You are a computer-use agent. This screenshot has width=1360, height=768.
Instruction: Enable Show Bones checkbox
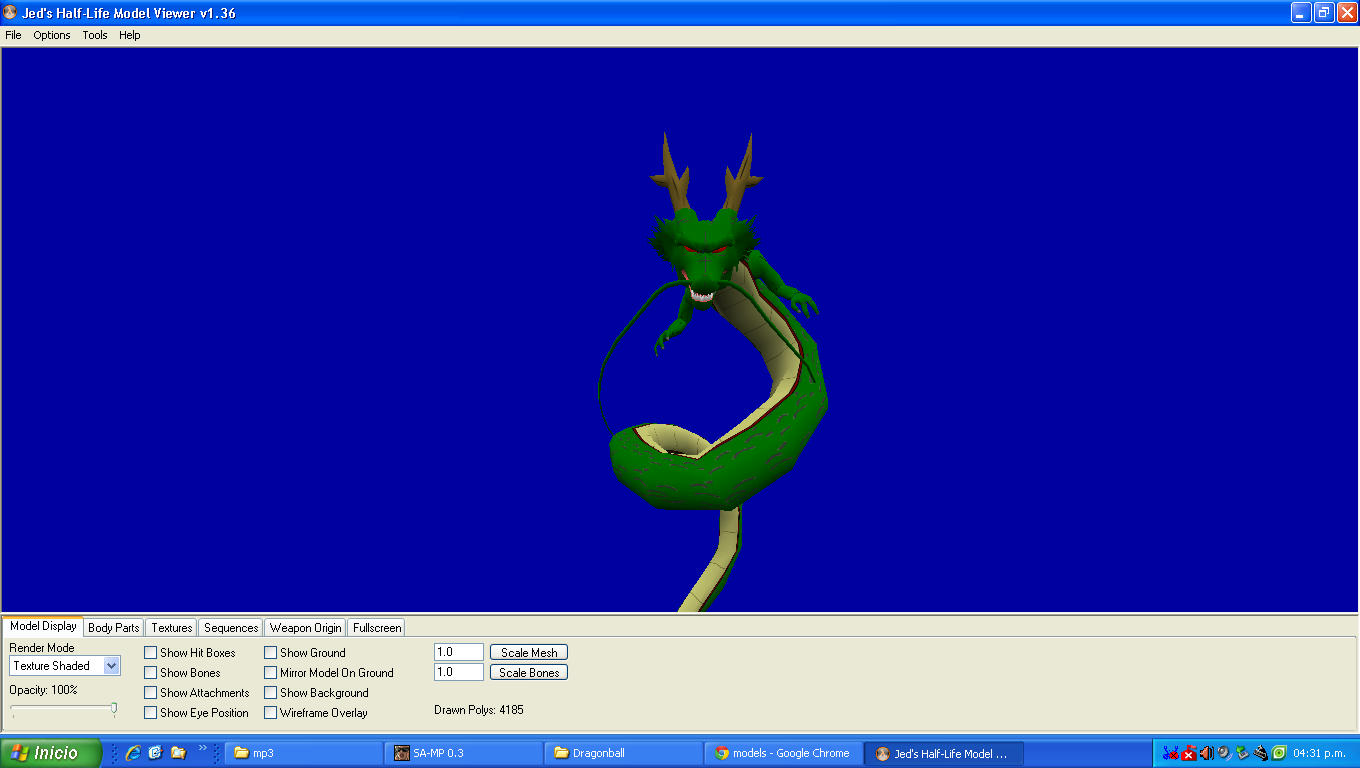point(151,673)
